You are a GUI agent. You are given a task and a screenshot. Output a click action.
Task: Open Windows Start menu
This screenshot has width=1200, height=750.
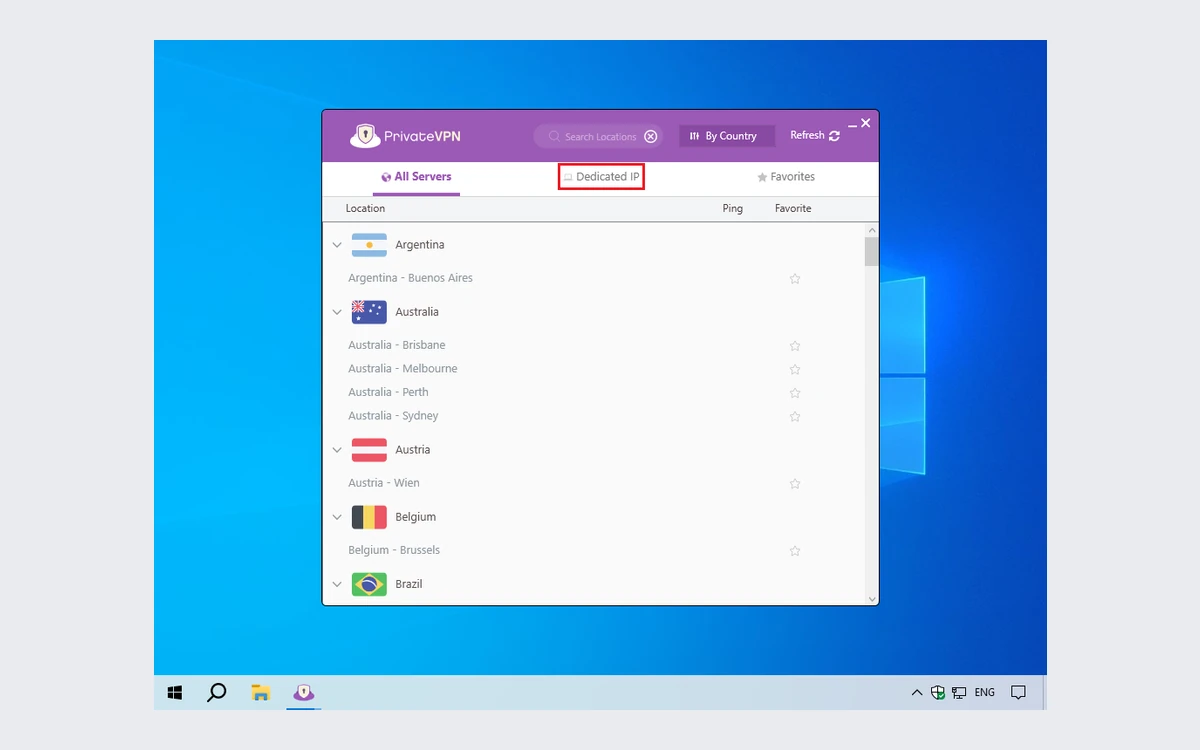[175, 692]
